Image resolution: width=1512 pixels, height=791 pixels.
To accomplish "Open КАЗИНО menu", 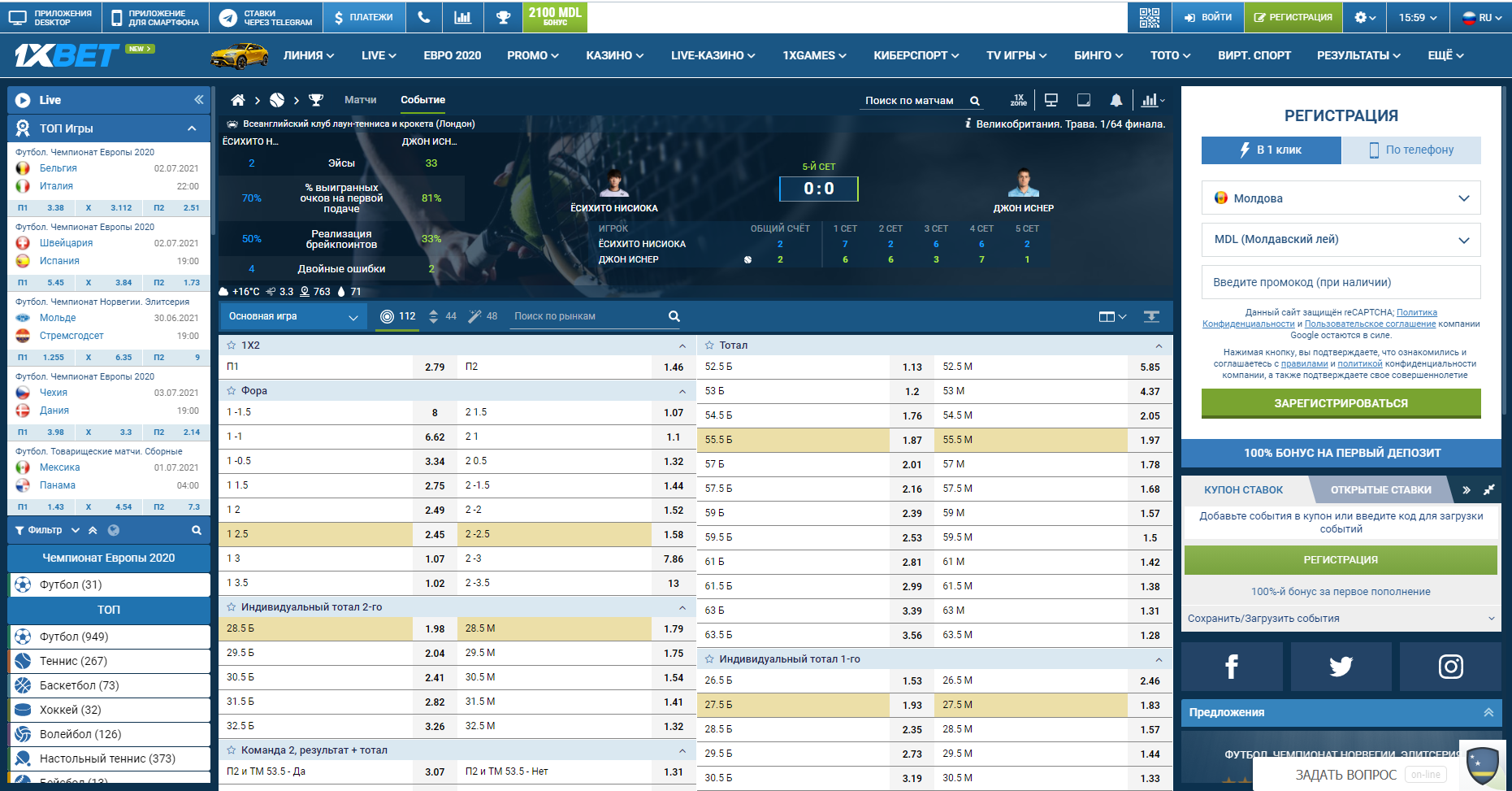I will pos(615,55).
